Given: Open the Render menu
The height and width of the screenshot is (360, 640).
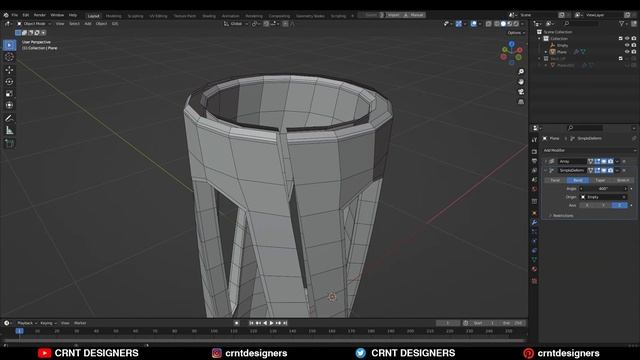Looking at the screenshot, I should coord(40,15).
